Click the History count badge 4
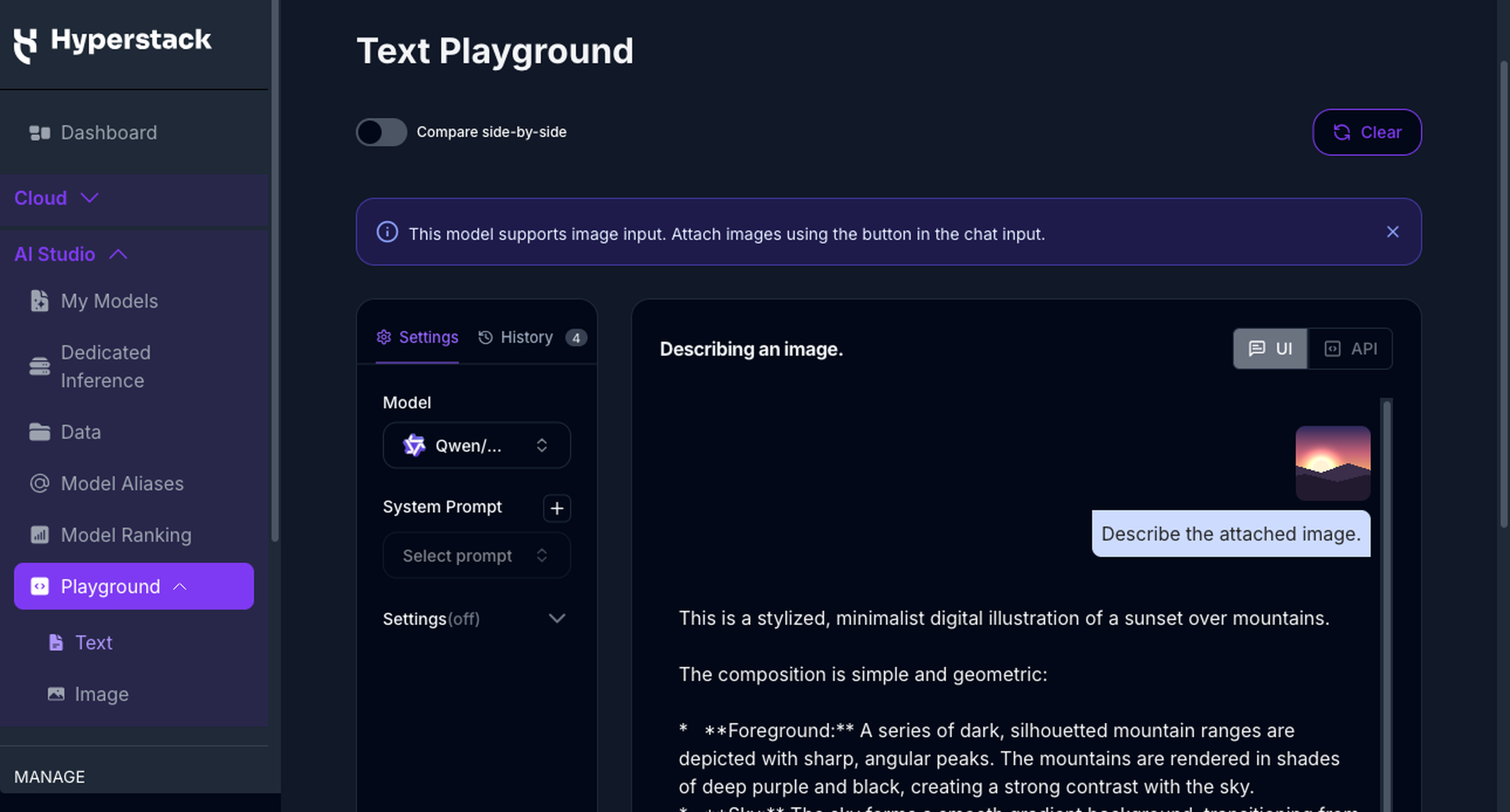1510x812 pixels. (576, 338)
